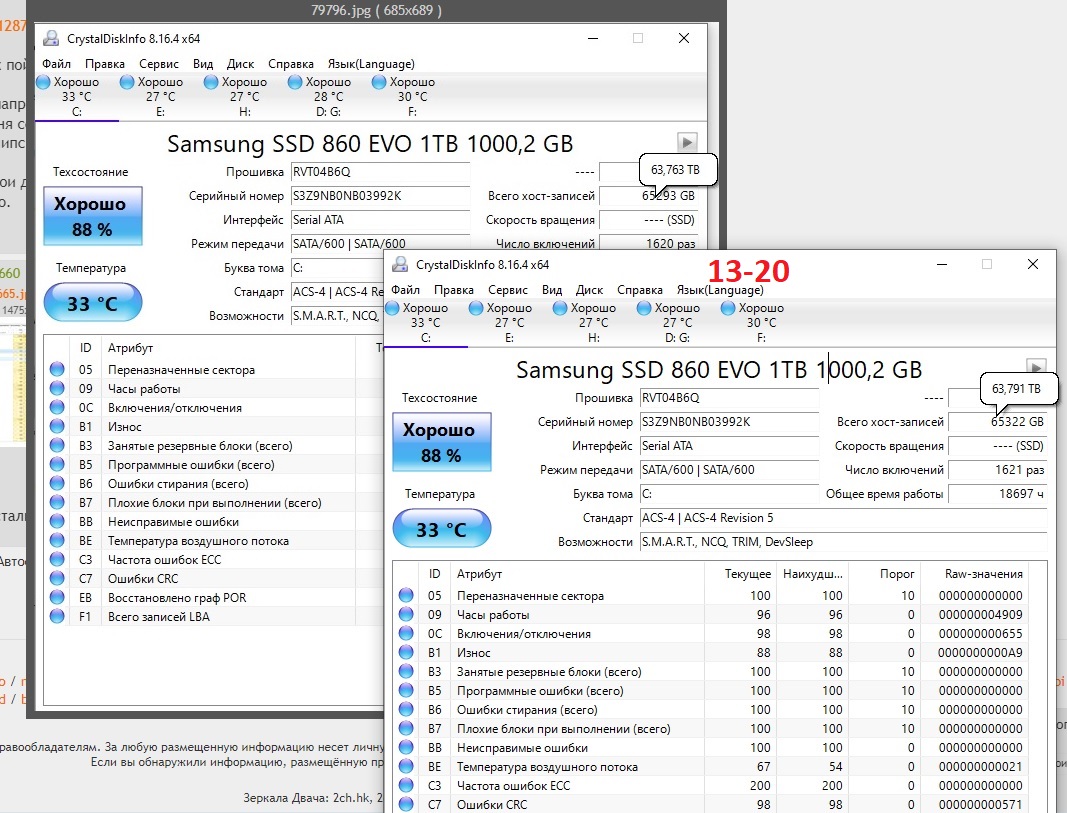1067x813 pixels.
Task: Open Файл menu in back window
Action: (x=56, y=64)
